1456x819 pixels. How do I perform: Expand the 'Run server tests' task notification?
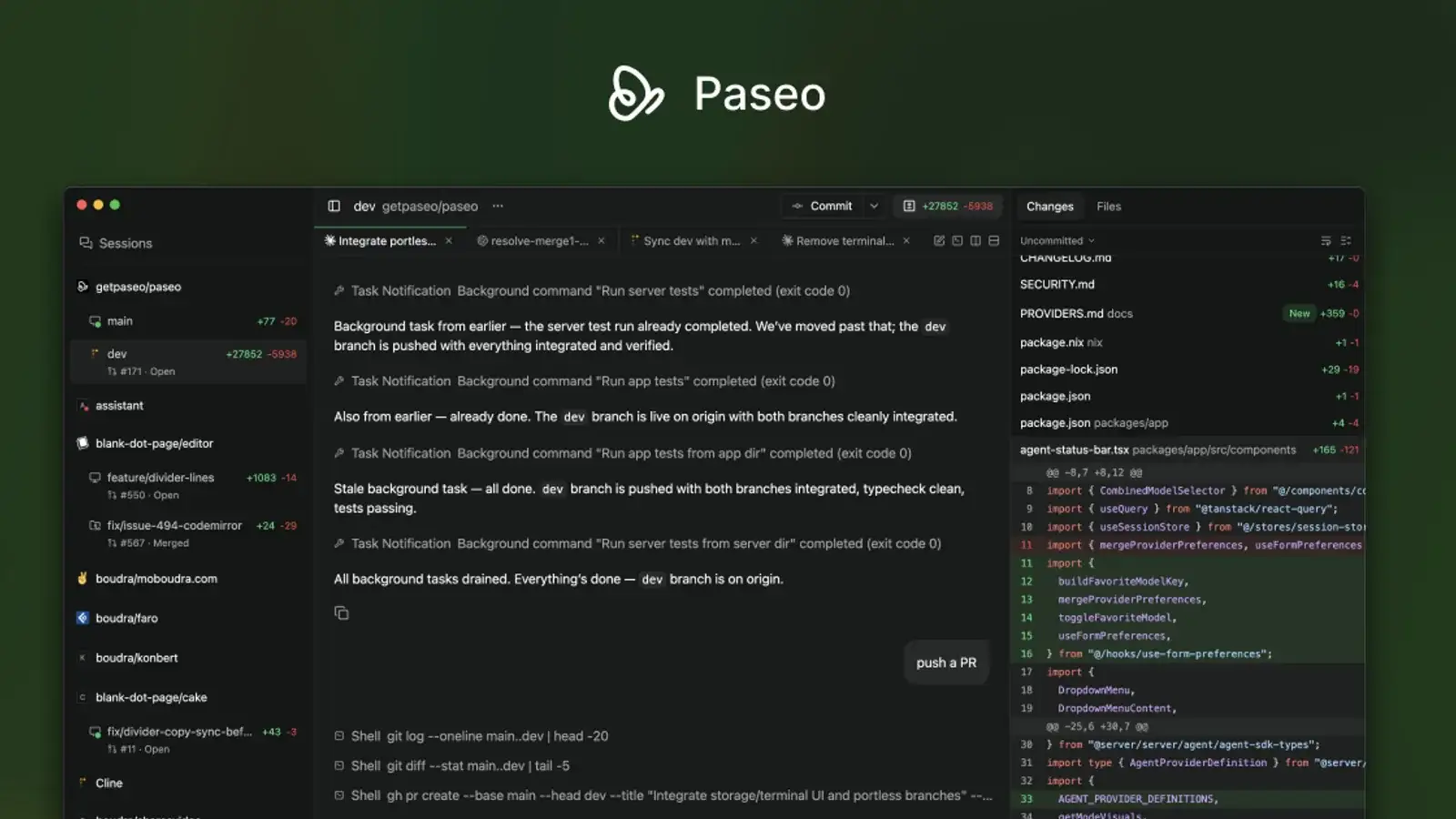pyautogui.click(x=591, y=291)
